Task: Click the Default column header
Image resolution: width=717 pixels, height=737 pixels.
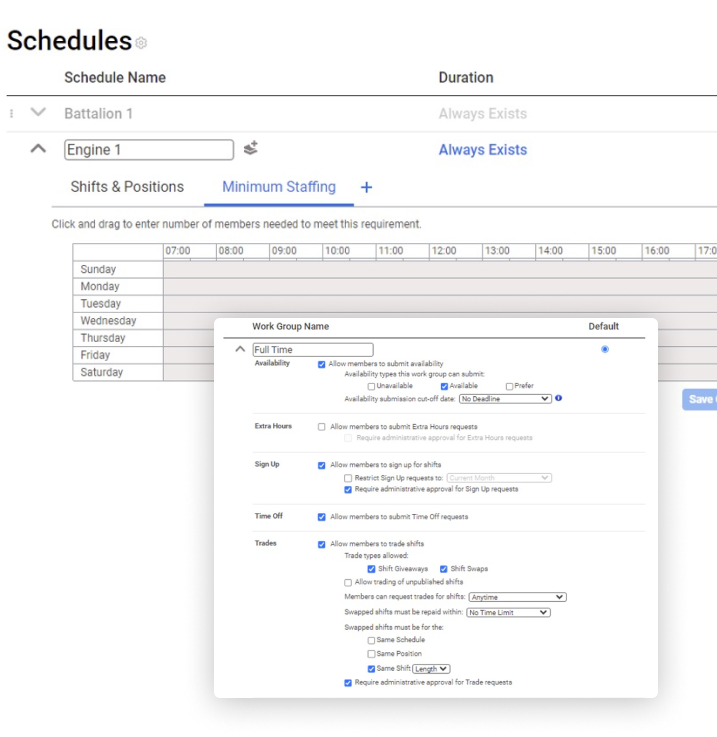Action: [x=604, y=326]
